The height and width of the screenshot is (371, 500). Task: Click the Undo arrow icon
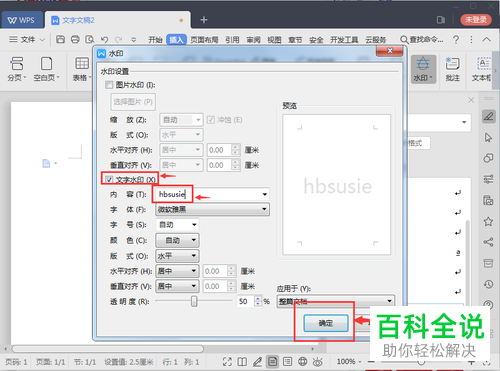pyautogui.click(x=105, y=39)
